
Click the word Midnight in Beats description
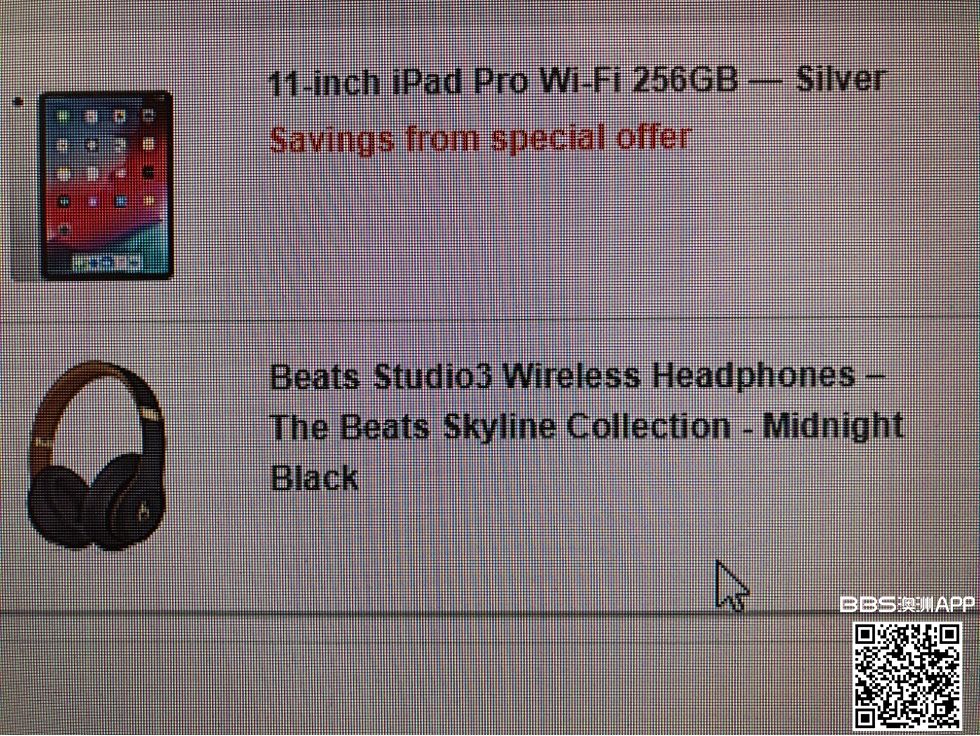pos(833,427)
